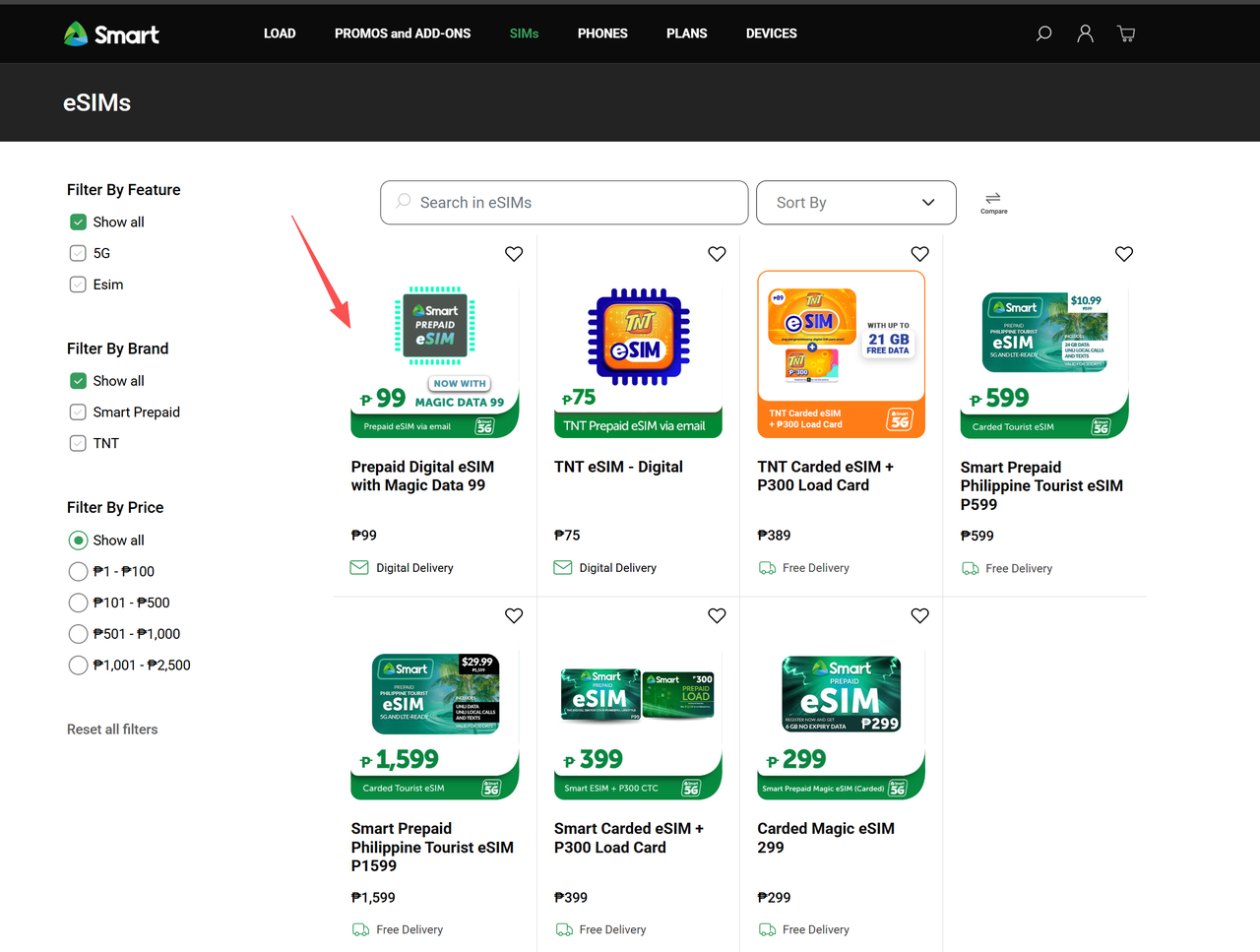The height and width of the screenshot is (952, 1260).
Task: Click Reset all filters link
Action: pyautogui.click(x=112, y=730)
